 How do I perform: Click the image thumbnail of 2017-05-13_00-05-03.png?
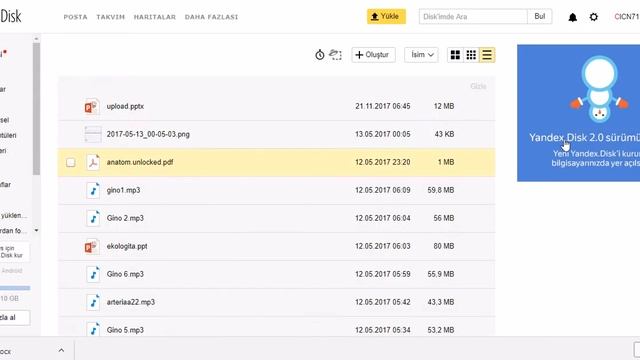93,134
